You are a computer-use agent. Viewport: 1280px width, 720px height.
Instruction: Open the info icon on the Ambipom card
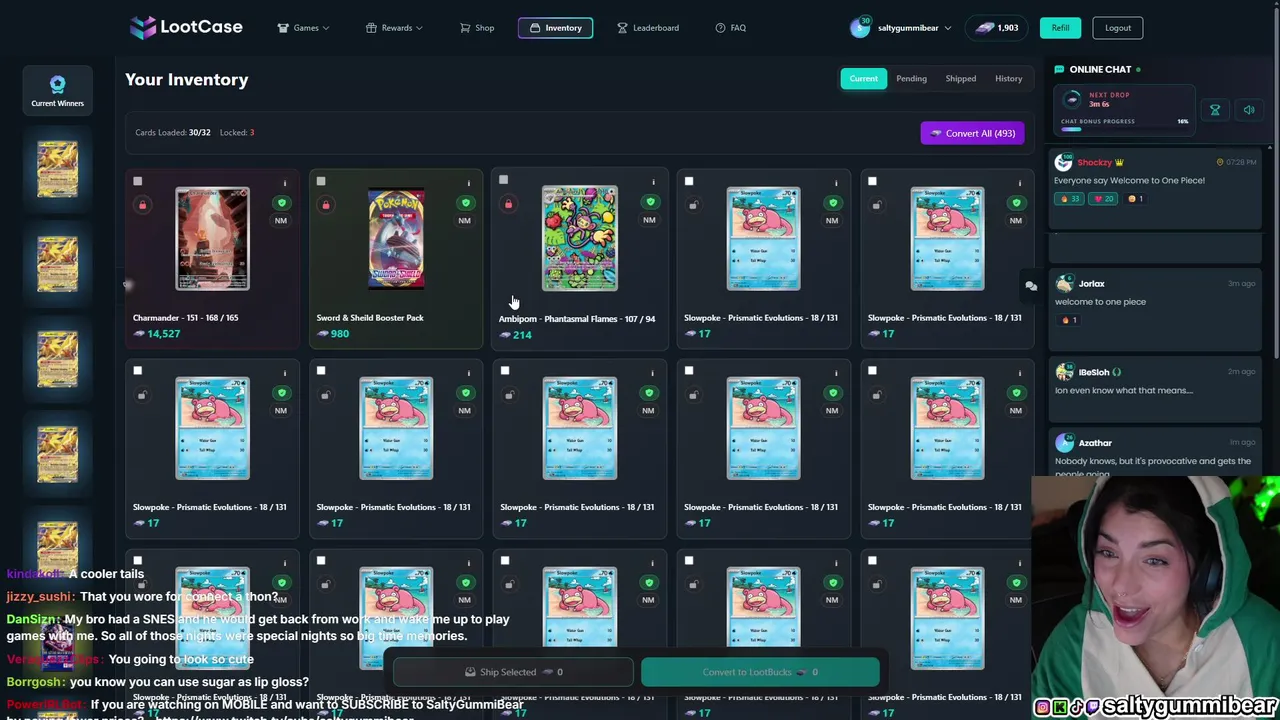click(x=653, y=182)
